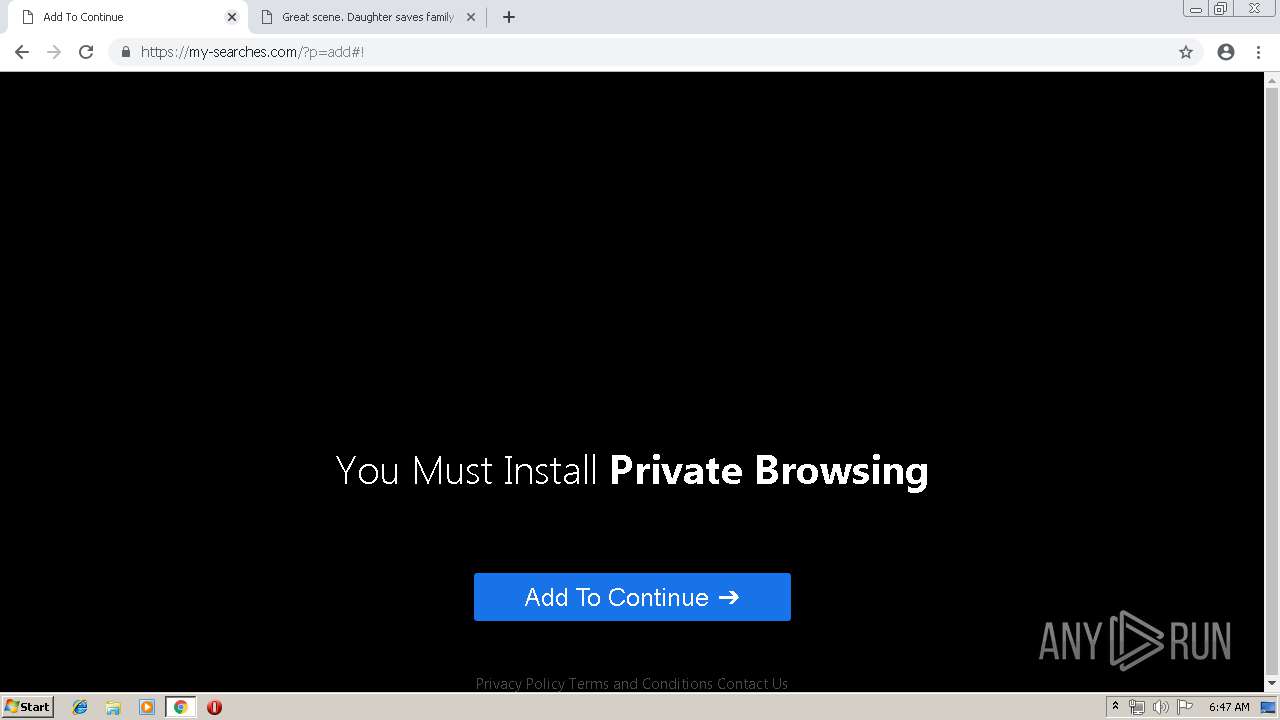
Task: Click the 'You Must Install Private Browsing' heading
Action: 632,470
